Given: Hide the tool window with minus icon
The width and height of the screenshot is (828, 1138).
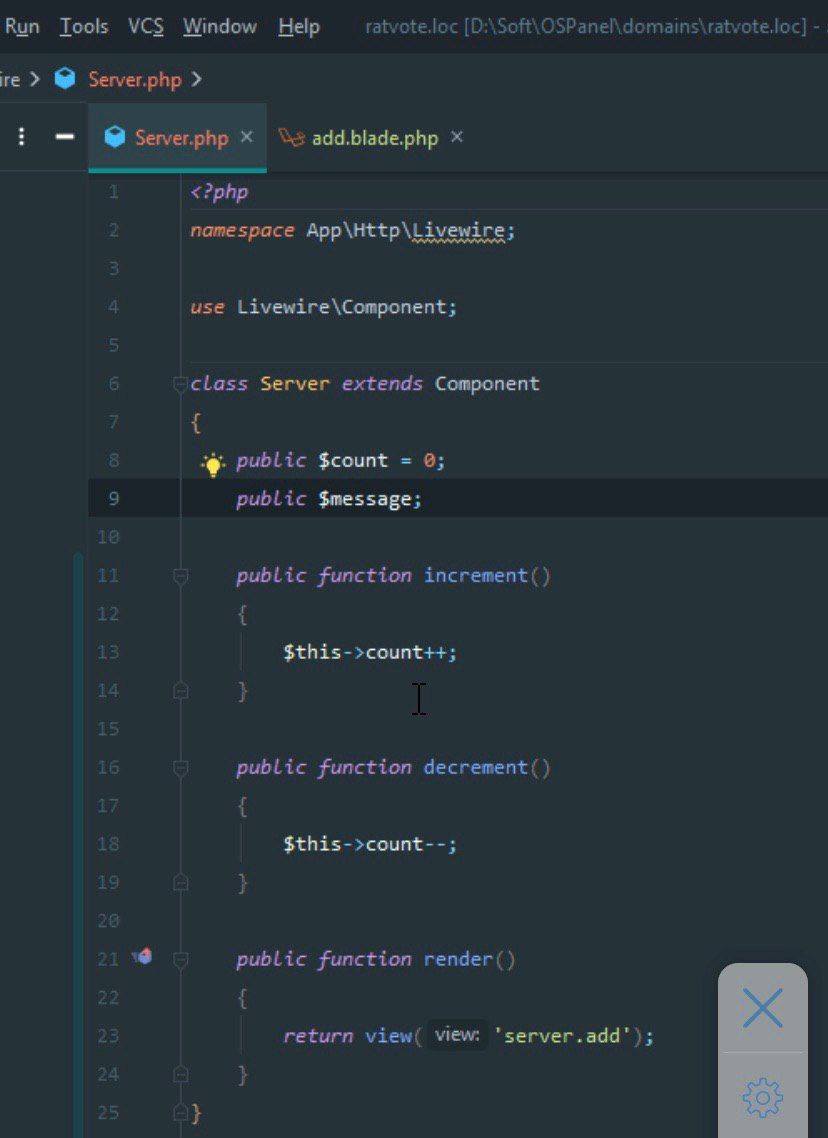Looking at the screenshot, I should 65,136.
